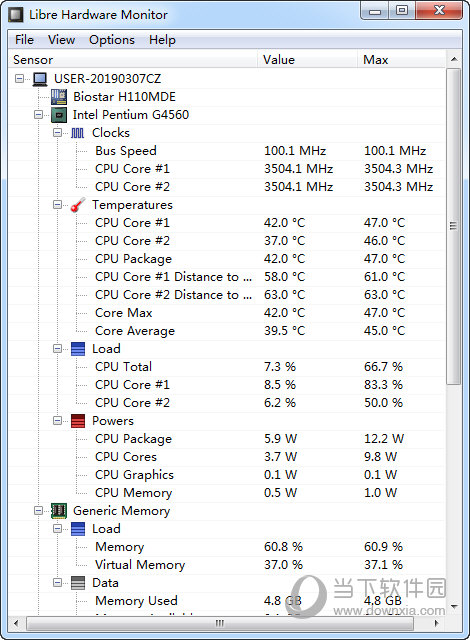The height and width of the screenshot is (640, 470).
Task: Click the red Powers icon
Action: 78,421
